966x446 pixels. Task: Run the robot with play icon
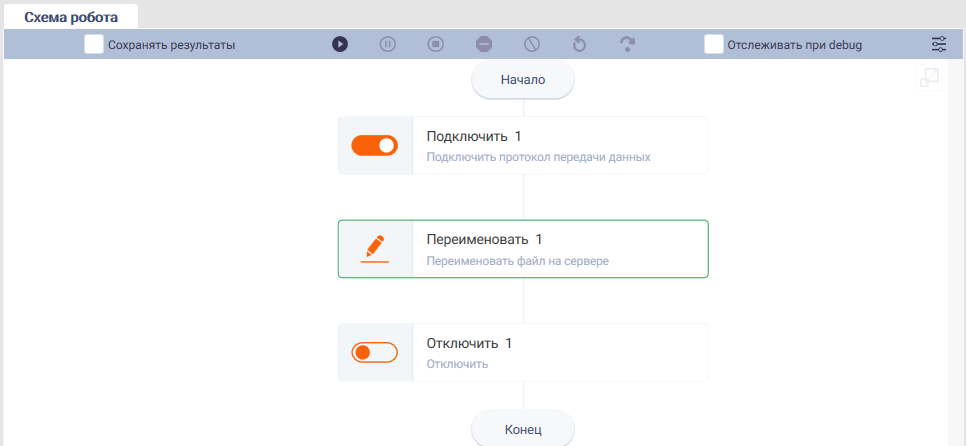coord(339,44)
